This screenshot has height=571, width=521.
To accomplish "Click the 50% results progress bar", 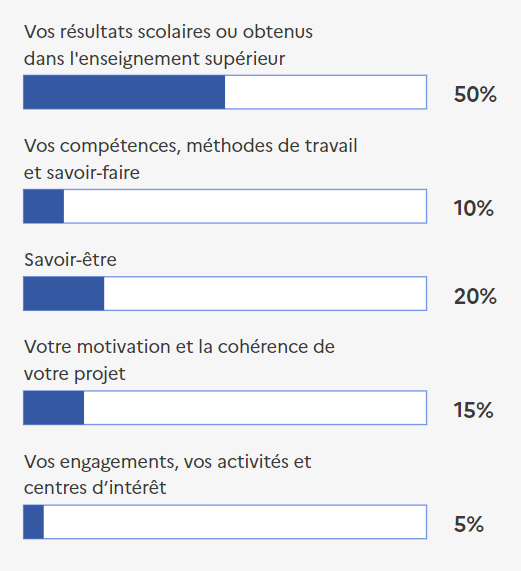I will (x=225, y=92).
